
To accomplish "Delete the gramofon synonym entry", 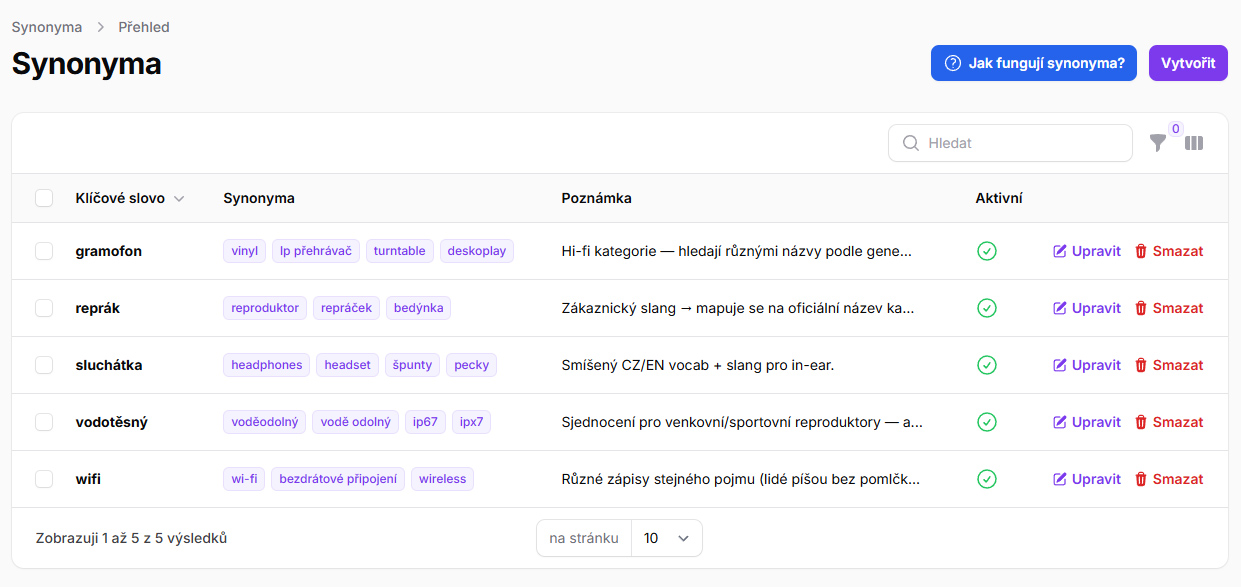I will [x=1169, y=251].
